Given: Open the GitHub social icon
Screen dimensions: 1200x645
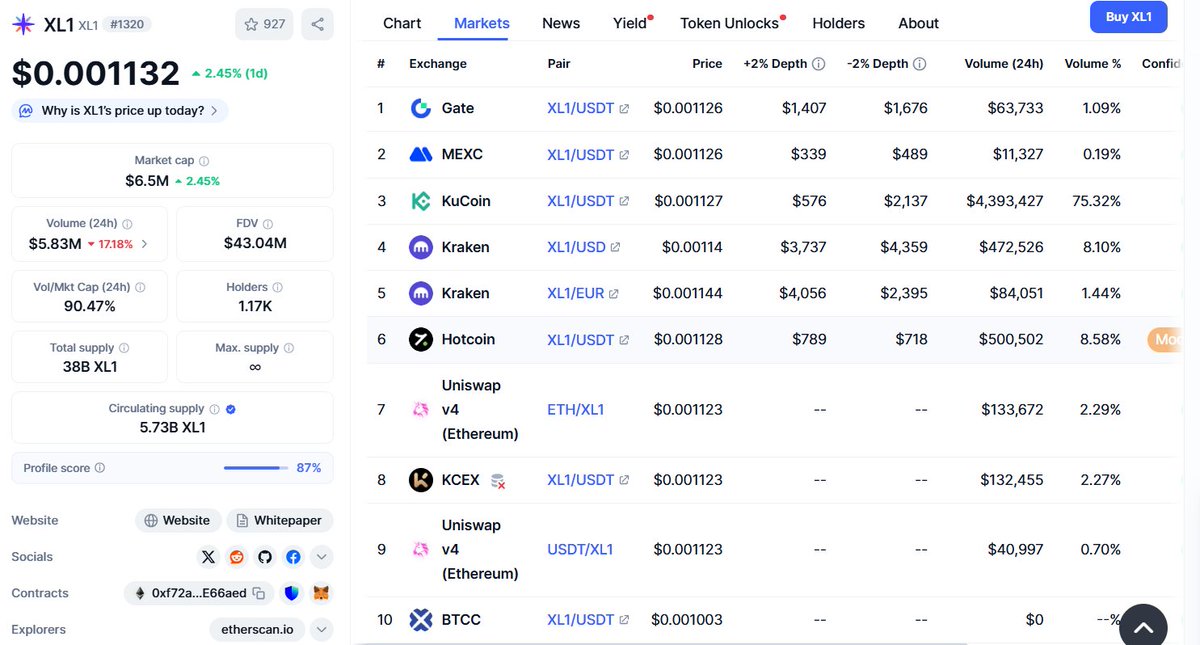Looking at the screenshot, I should [x=265, y=557].
